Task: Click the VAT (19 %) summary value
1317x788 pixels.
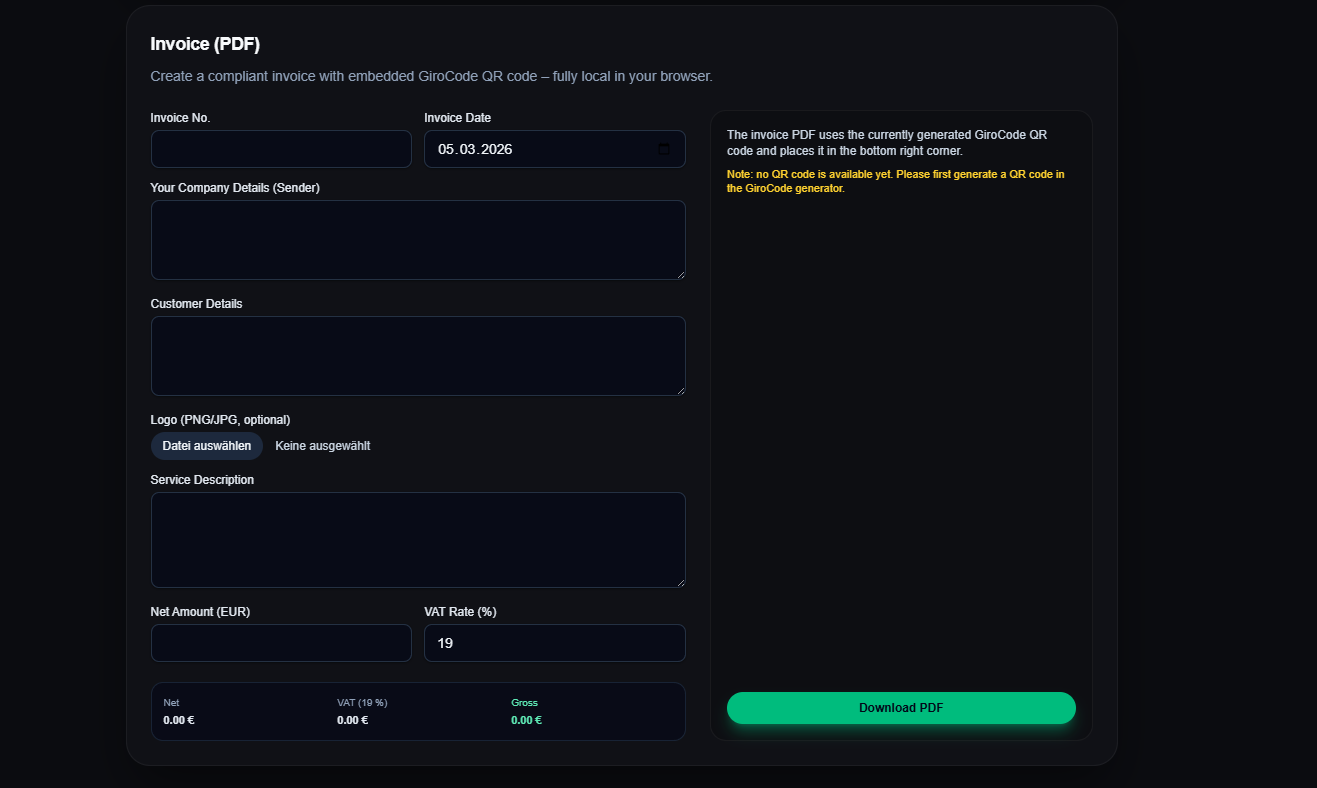Action: 352,719
